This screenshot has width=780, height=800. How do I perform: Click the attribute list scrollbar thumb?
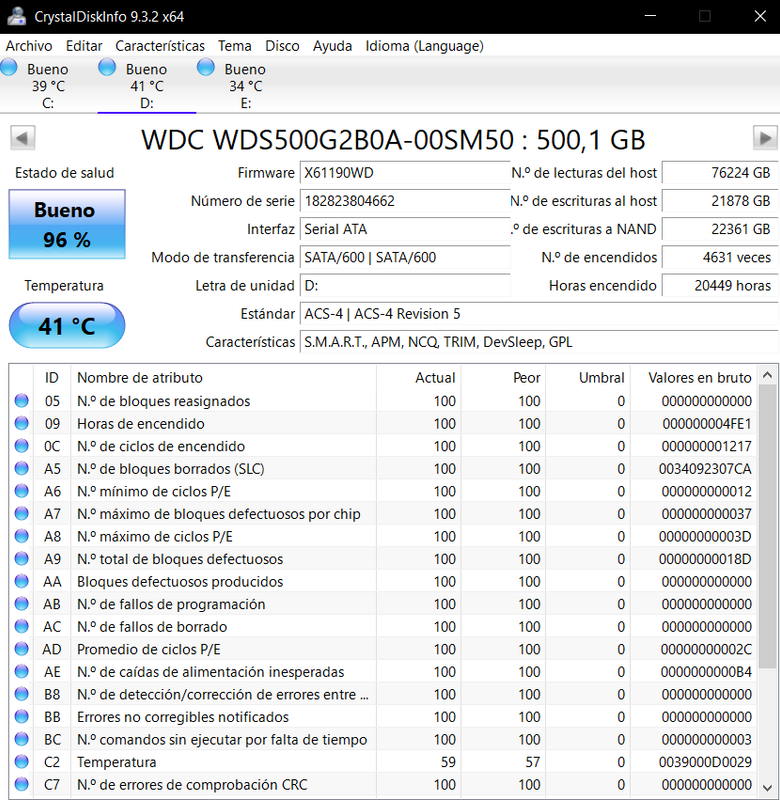pos(767,527)
